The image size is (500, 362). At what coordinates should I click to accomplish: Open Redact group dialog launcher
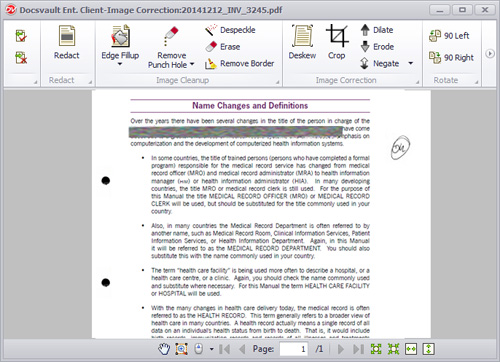tap(90, 82)
